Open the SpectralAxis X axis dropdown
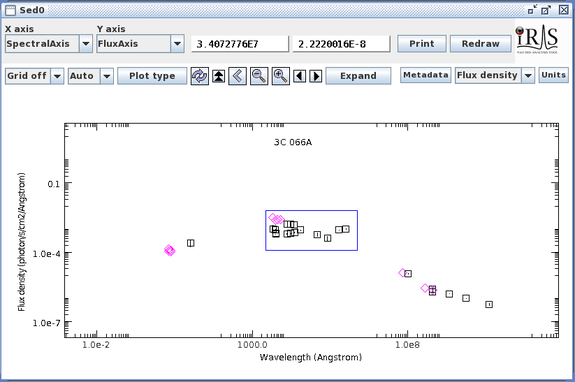575x382 pixels. click(85, 44)
